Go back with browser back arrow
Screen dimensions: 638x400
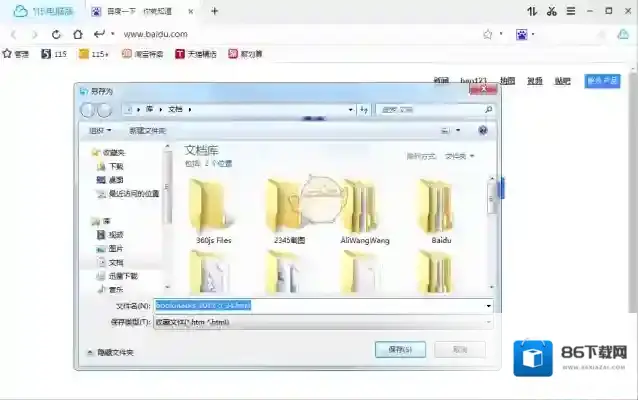(13, 35)
